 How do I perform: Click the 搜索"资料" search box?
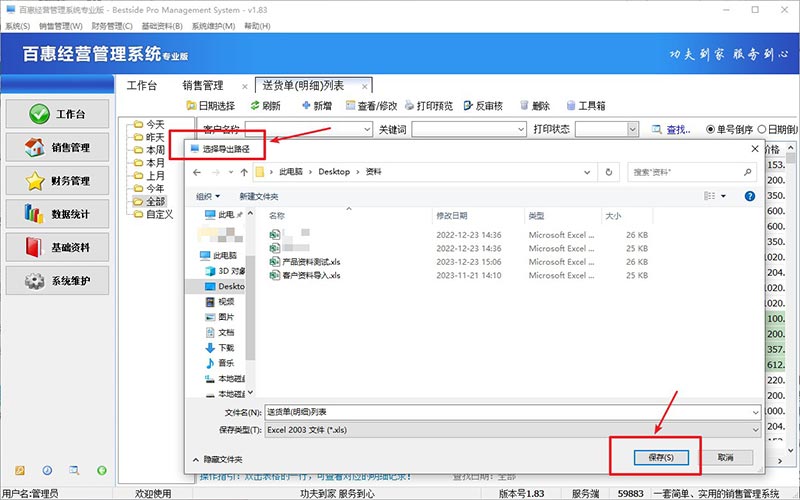click(691, 172)
